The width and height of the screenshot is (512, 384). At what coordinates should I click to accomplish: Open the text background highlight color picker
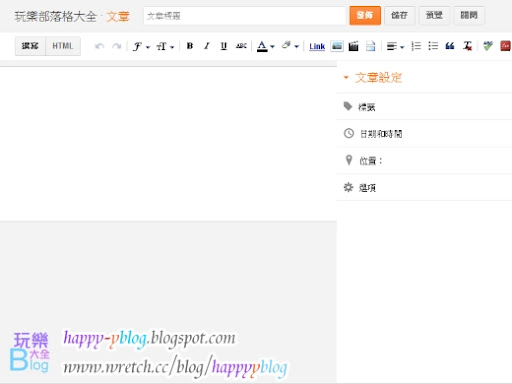[290, 46]
